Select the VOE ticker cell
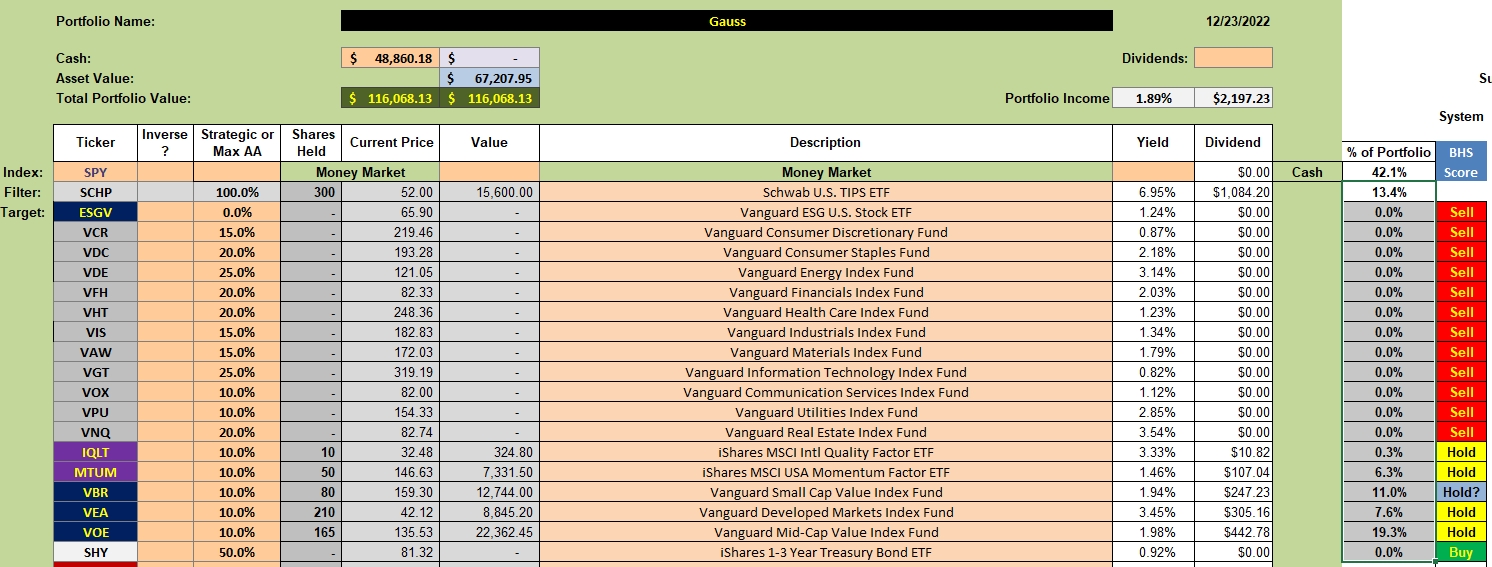The height and width of the screenshot is (567, 1492). pos(96,532)
